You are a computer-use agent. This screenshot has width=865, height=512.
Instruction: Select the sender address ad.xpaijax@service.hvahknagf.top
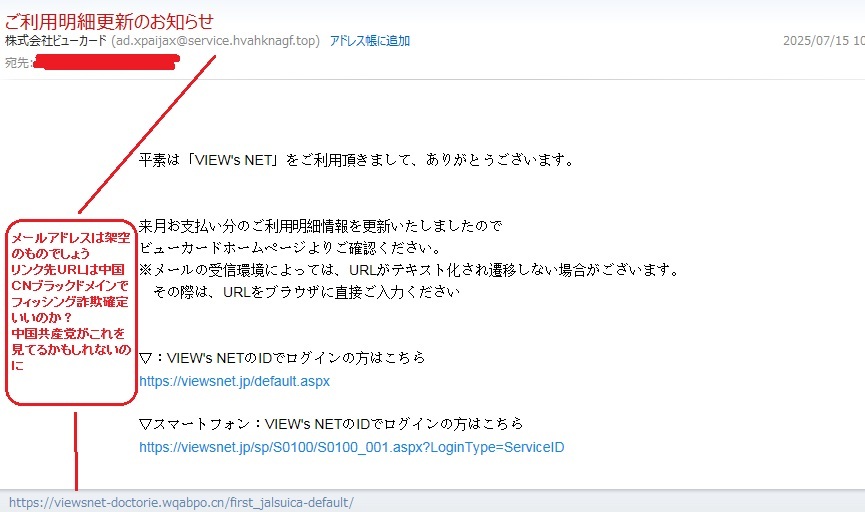click(215, 41)
